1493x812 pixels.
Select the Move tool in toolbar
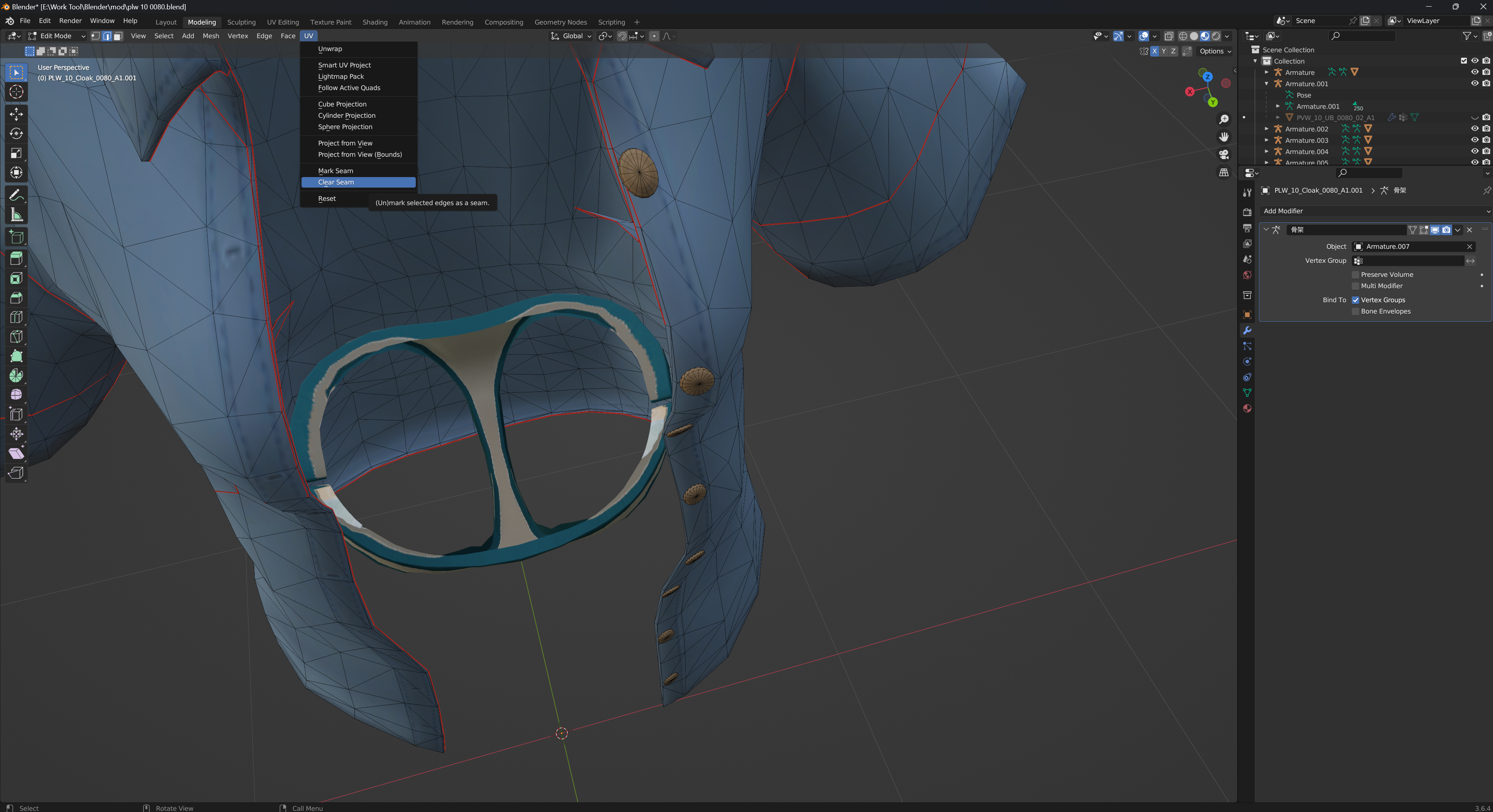click(x=16, y=113)
